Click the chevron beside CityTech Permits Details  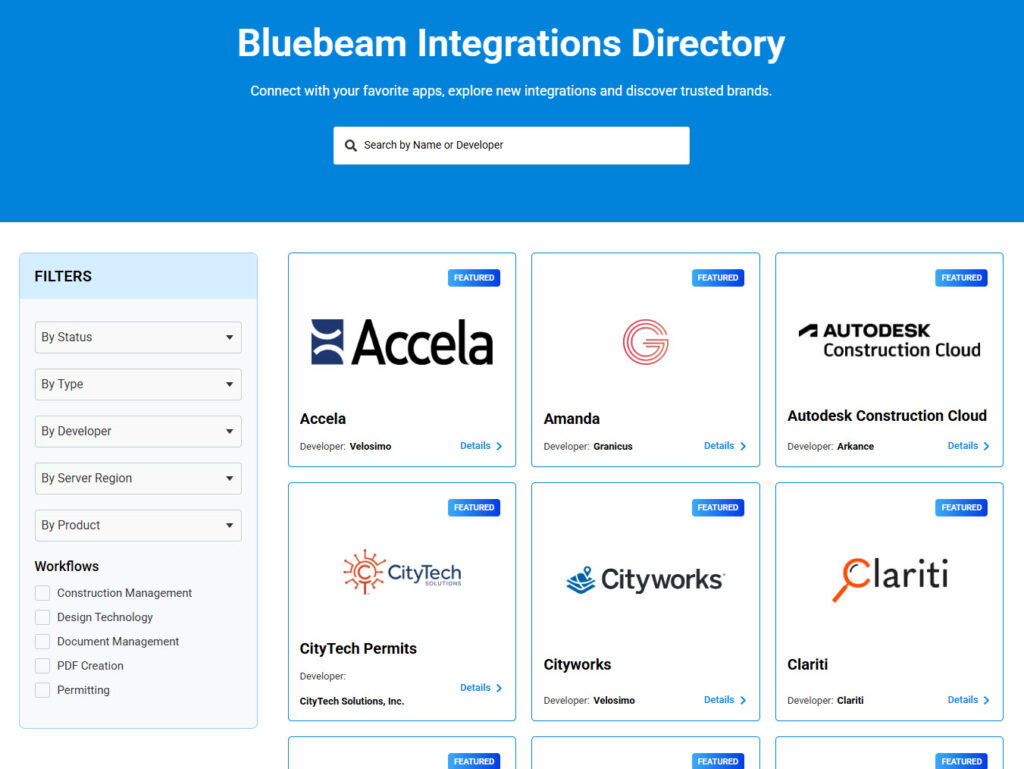[499, 688]
